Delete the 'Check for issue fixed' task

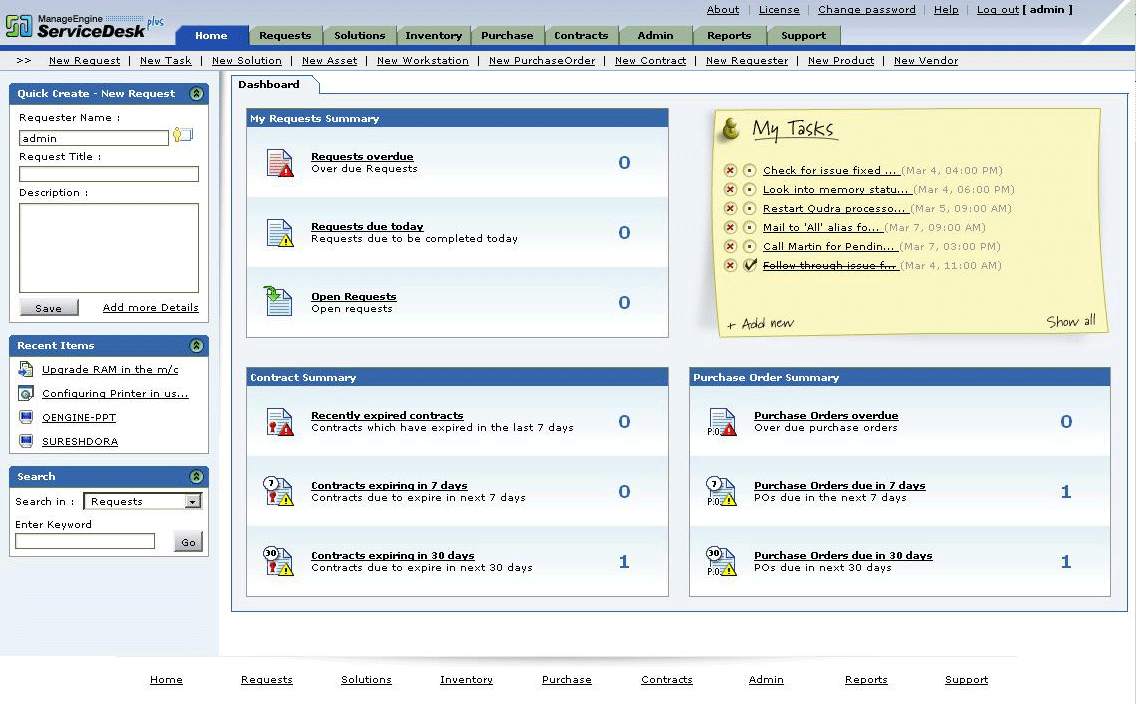point(730,170)
